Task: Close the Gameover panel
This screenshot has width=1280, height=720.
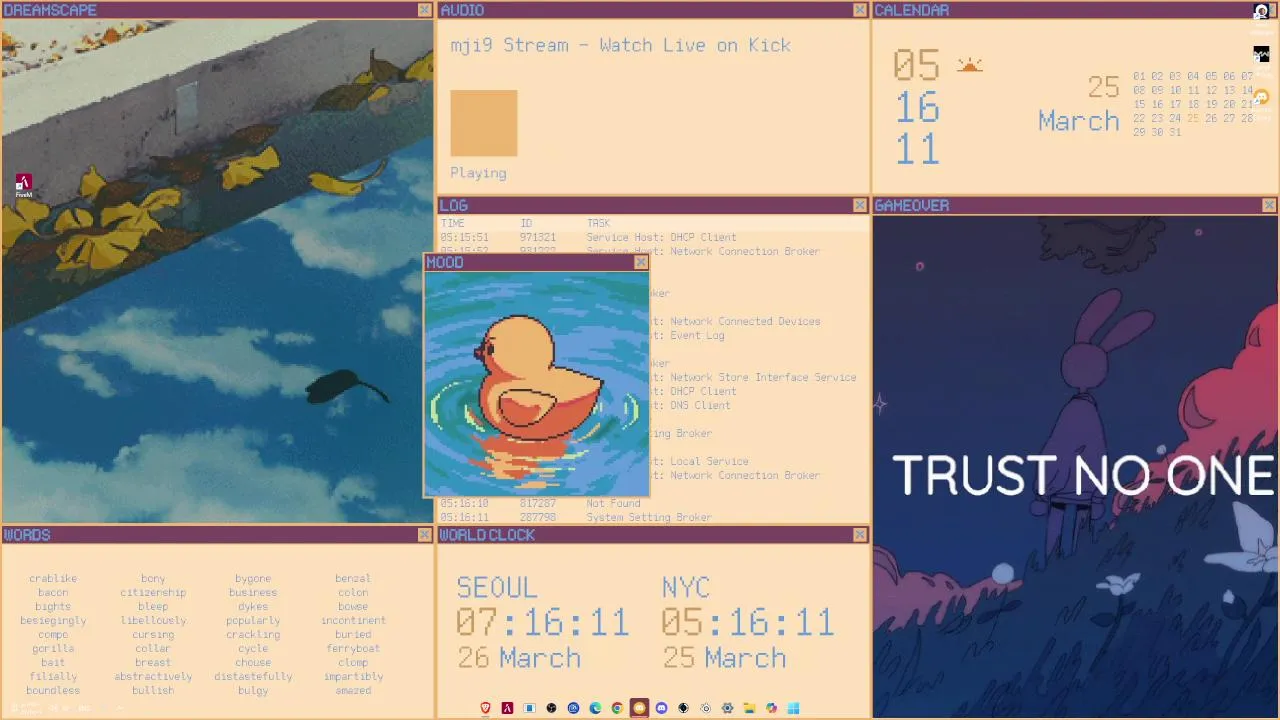Action: pos(1269,205)
